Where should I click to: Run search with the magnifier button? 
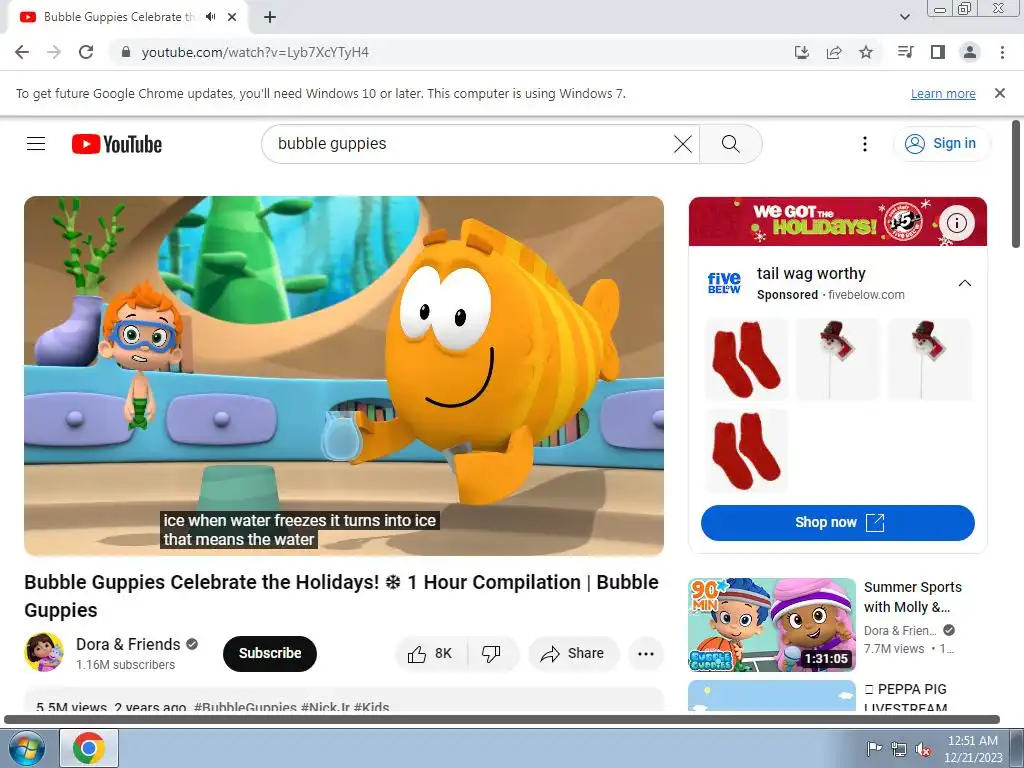pyautogui.click(x=731, y=144)
